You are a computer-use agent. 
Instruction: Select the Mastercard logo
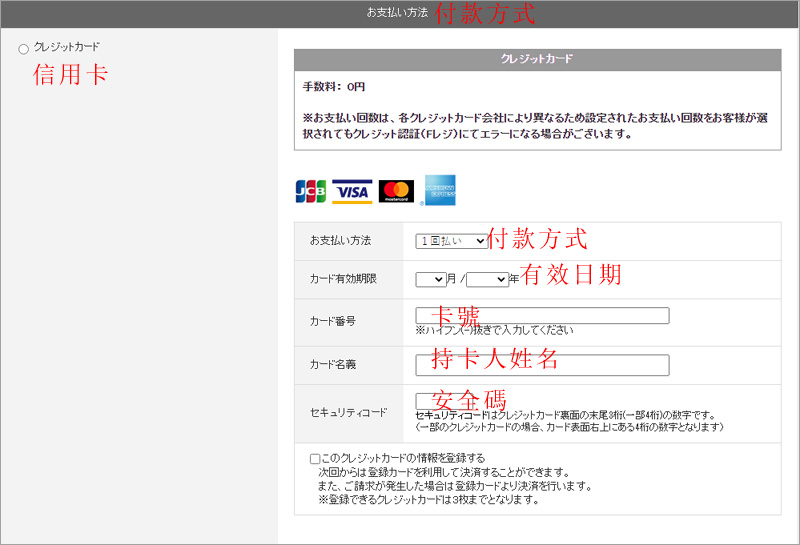click(x=396, y=191)
